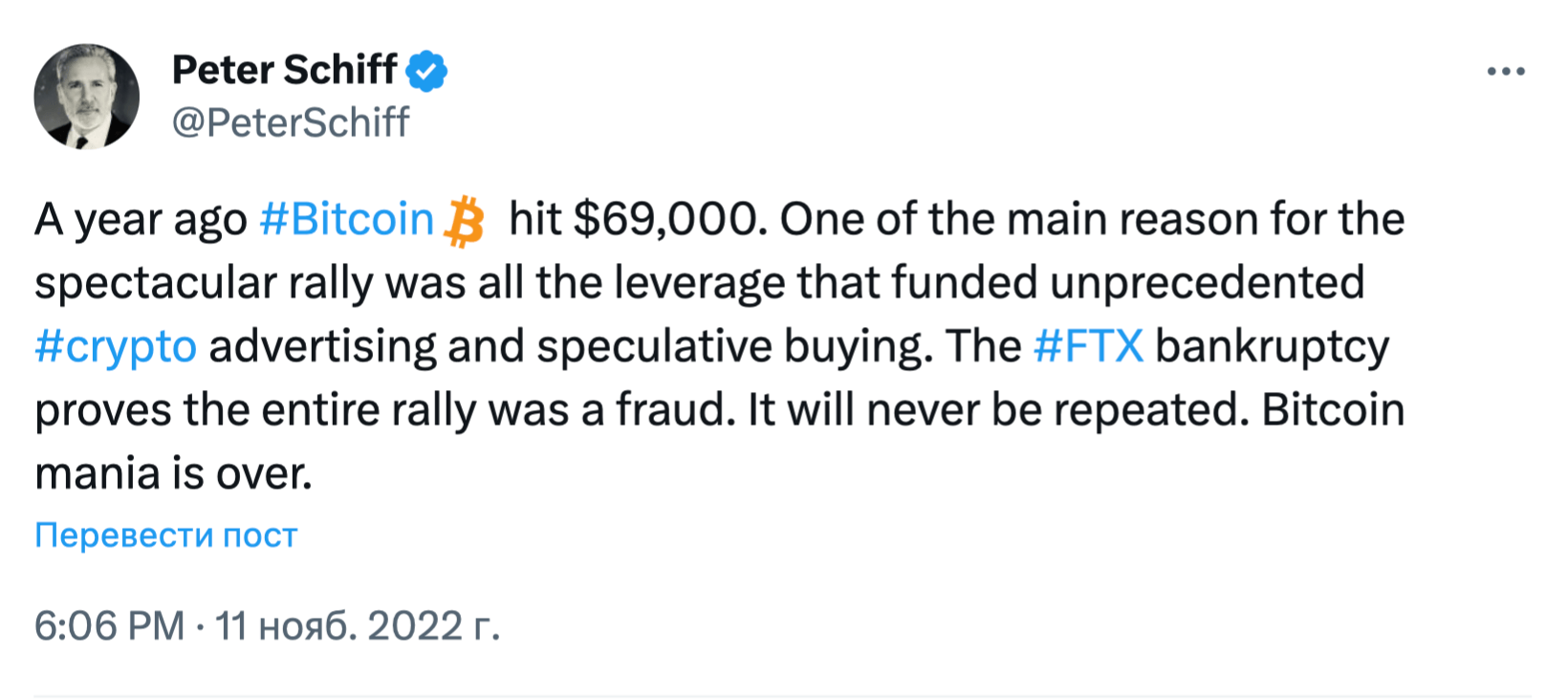Click the word "bankruptcy" in the tweet
1568x700 pixels.
point(1272,348)
